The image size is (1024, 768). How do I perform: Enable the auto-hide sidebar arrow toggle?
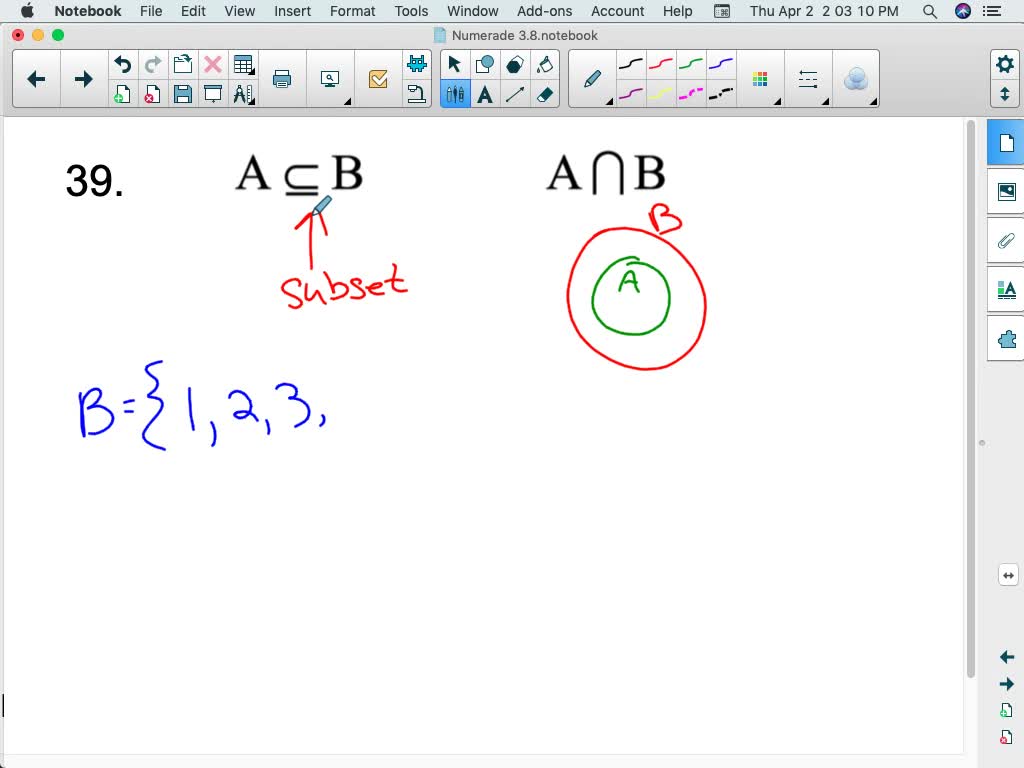tap(1007, 575)
